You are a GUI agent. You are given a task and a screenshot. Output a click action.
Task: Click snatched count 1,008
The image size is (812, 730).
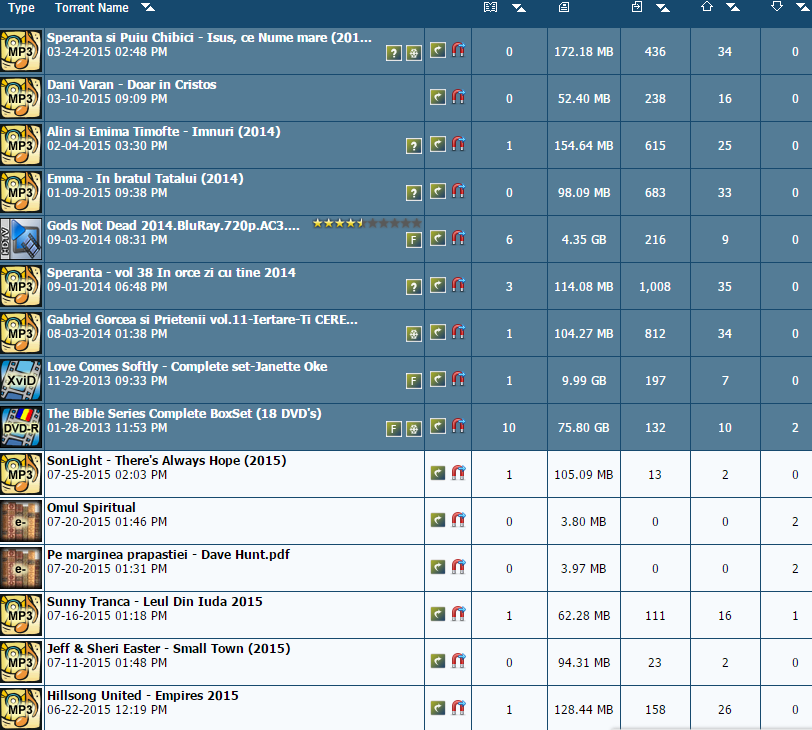click(655, 287)
